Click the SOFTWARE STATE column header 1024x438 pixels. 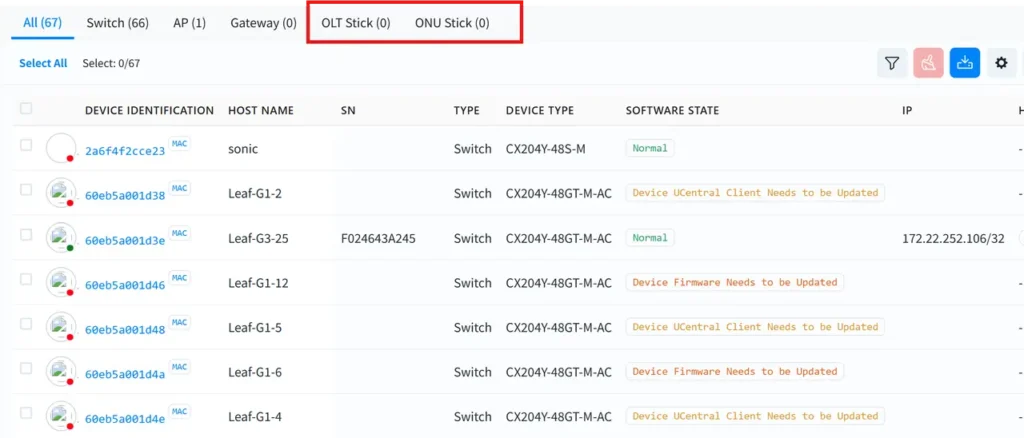[x=672, y=110]
